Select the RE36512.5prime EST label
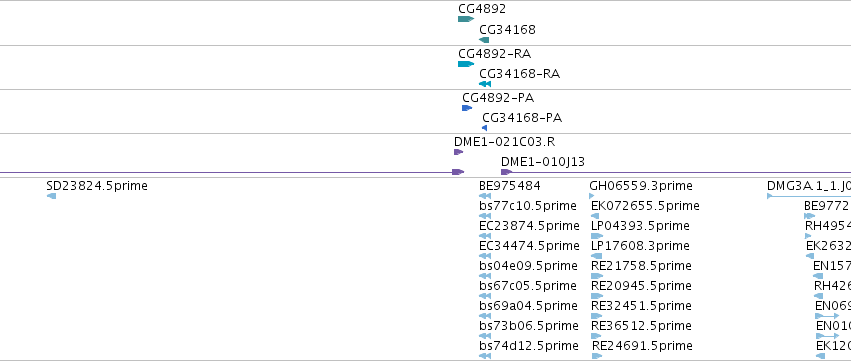The width and height of the screenshot is (851, 361). pyautogui.click(x=642, y=326)
